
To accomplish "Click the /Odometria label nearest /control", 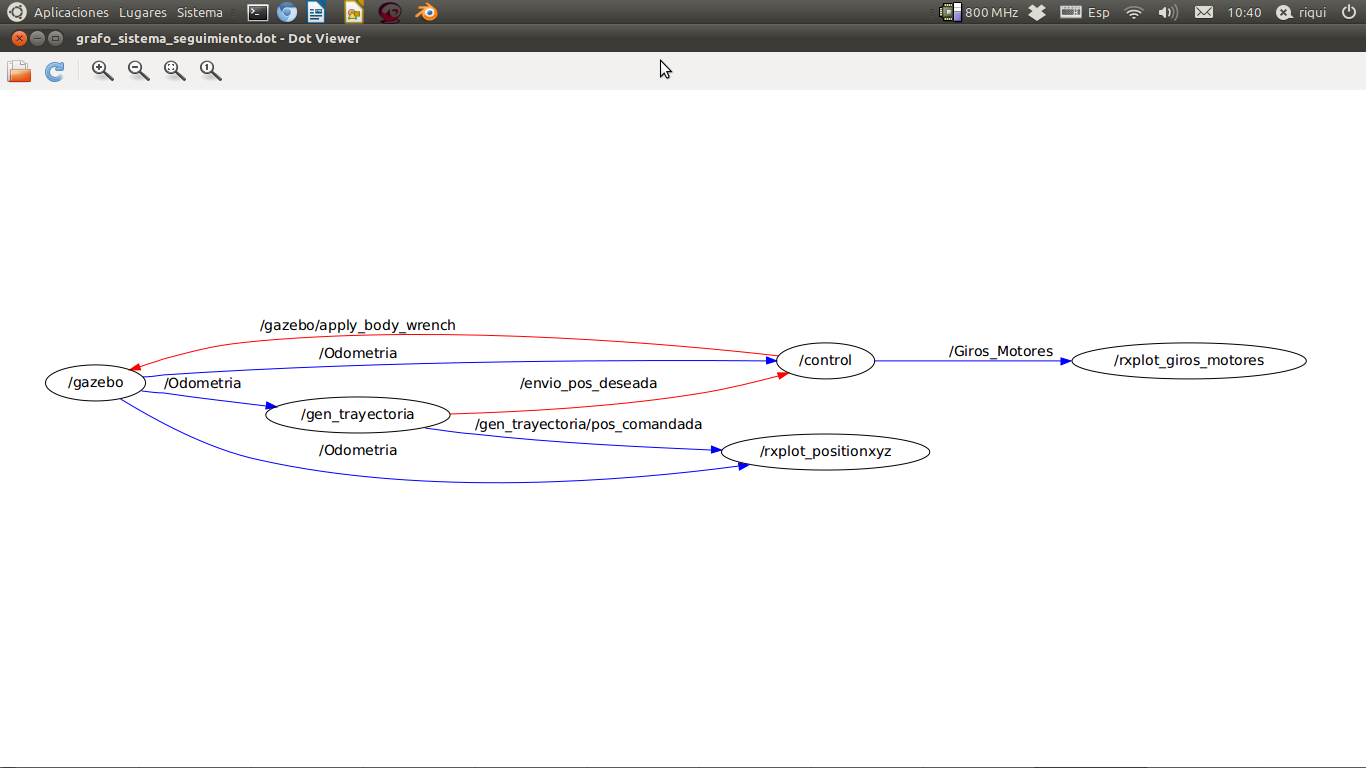I will tap(358, 353).
